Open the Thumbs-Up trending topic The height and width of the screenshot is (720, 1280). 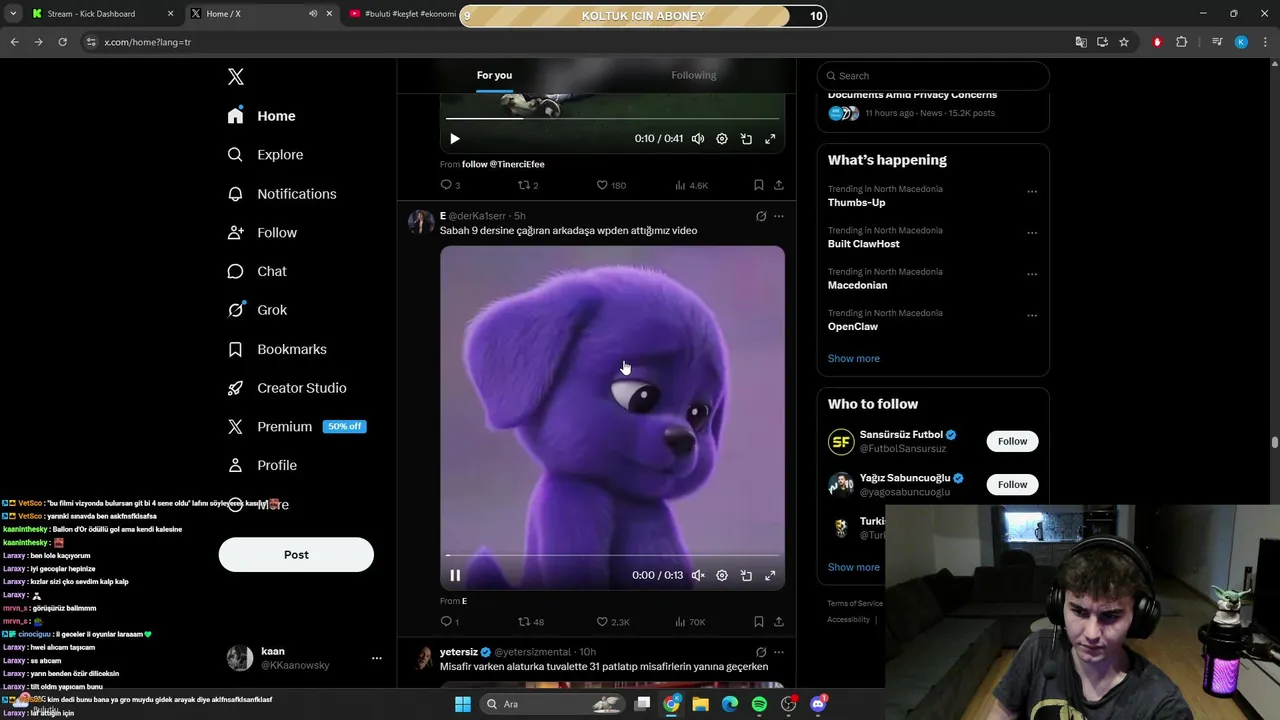pos(856,203)
